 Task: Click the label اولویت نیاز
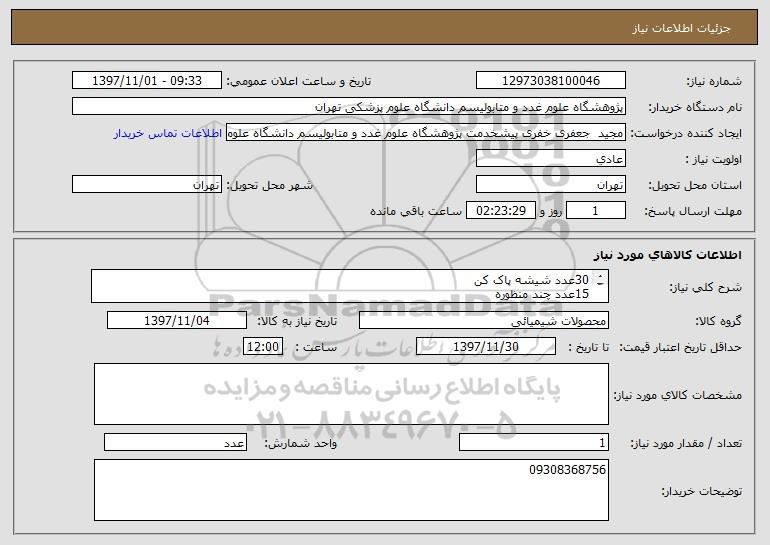coord(714,160)
